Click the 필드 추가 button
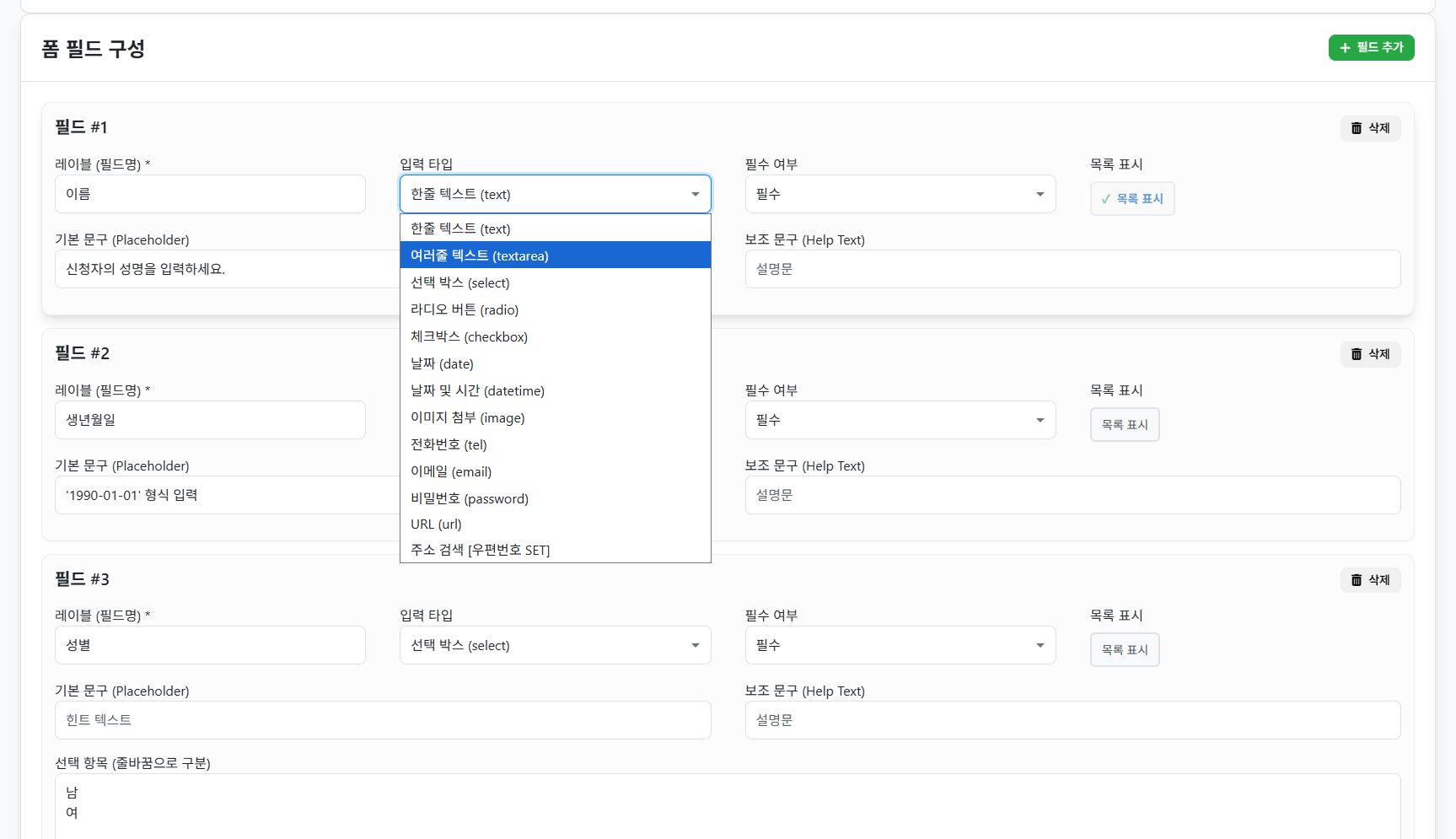The height and width of the screenshot is (839, 1456). point(1371,47)
